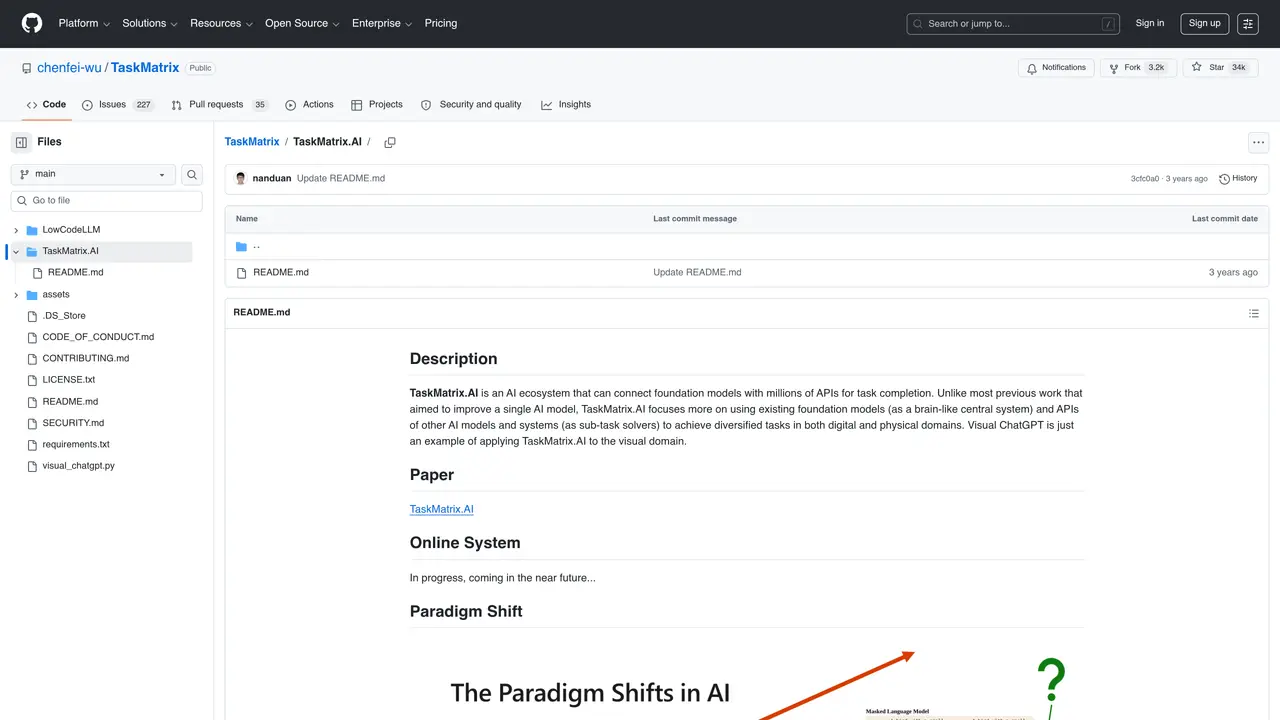1280x720 pixels.
Task: Open nanduan author avatar
Action: [241, 178]
